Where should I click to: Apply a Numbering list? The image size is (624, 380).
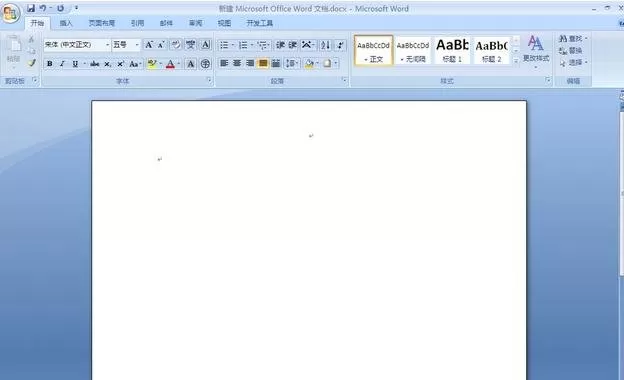(x=243, y=45)
